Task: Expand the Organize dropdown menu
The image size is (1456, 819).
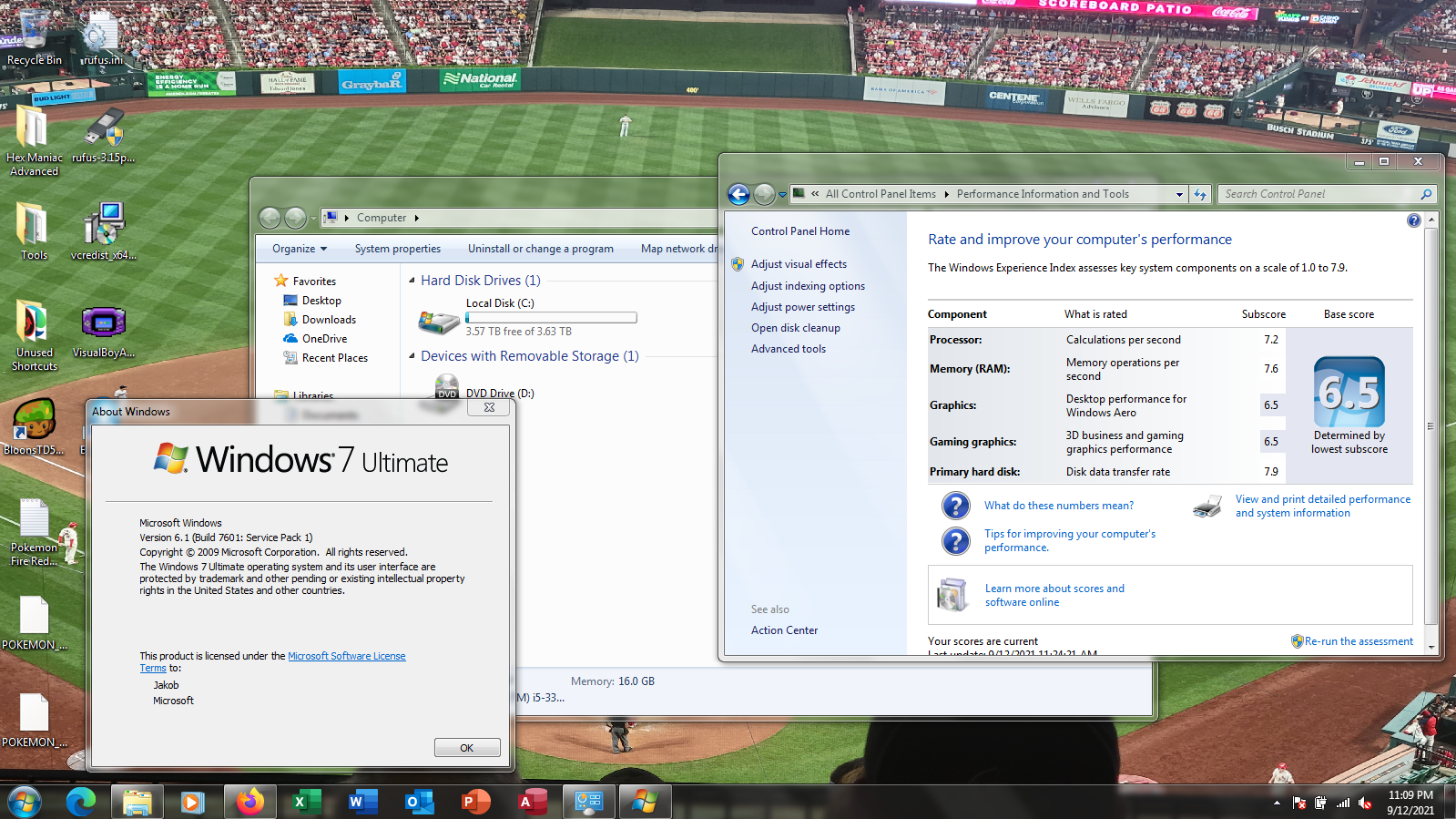Action: (300, 249)
